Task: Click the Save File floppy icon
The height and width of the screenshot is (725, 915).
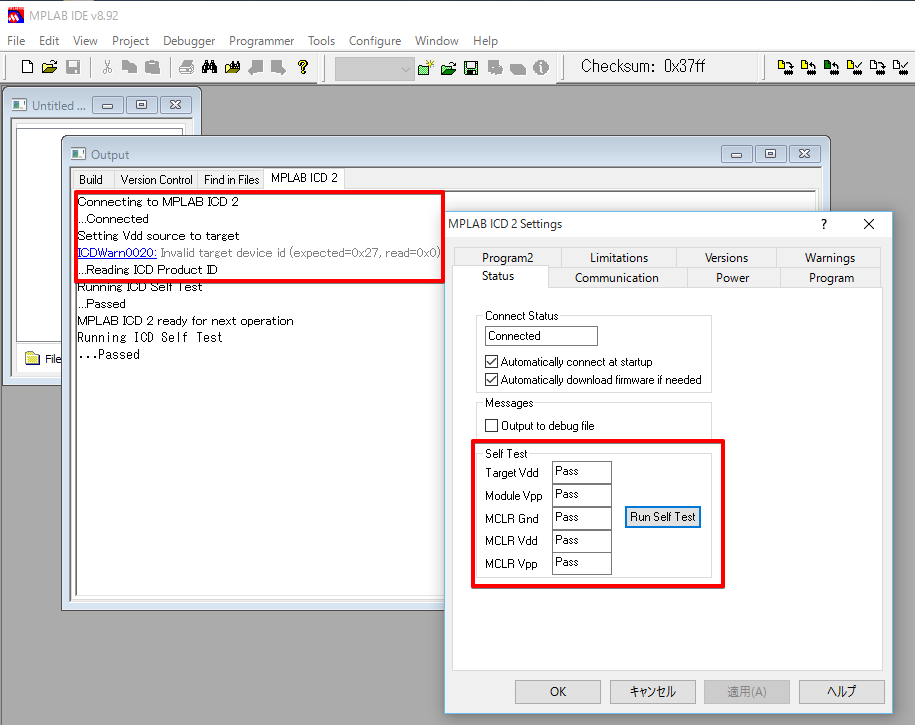Action: pyautogui.click(x=73, y=67)
